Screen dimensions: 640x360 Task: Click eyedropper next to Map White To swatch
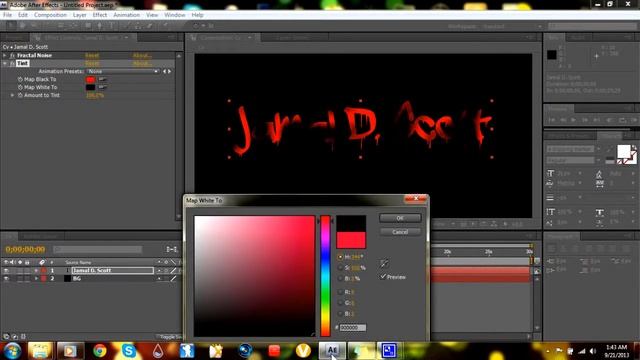(x=102, y=87)
